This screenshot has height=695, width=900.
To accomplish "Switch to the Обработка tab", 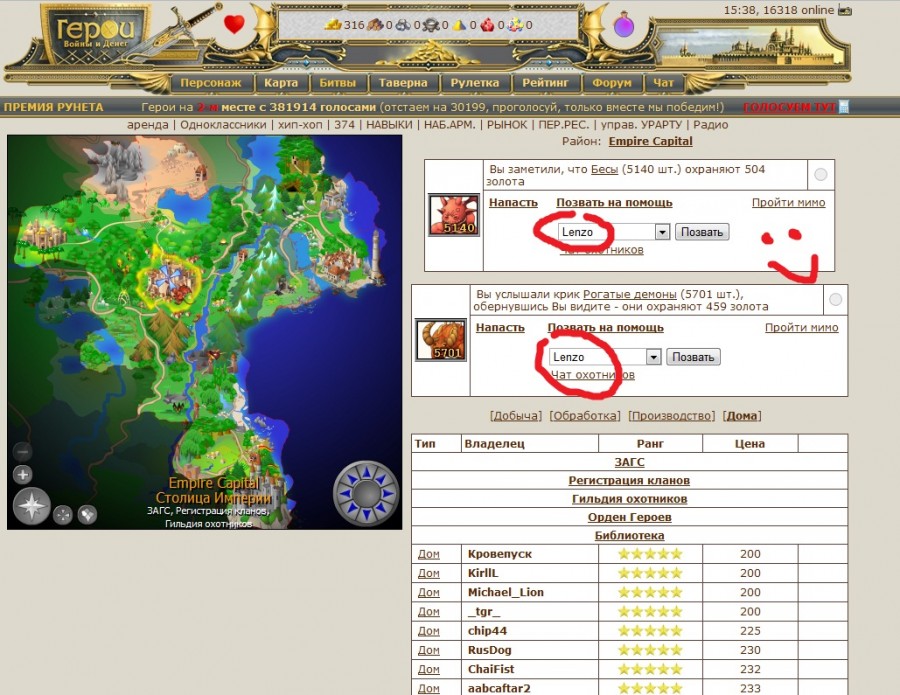I will [585, 416].
